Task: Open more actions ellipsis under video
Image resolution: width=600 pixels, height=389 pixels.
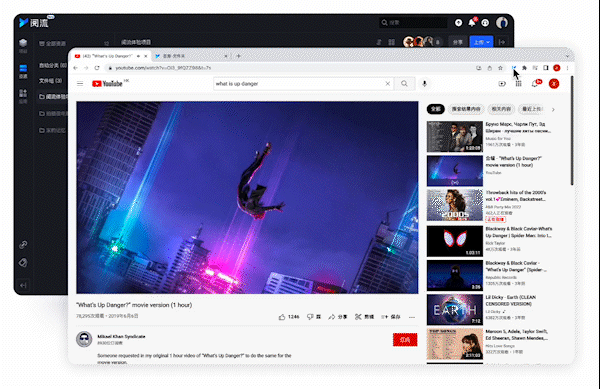Action: 412,317
